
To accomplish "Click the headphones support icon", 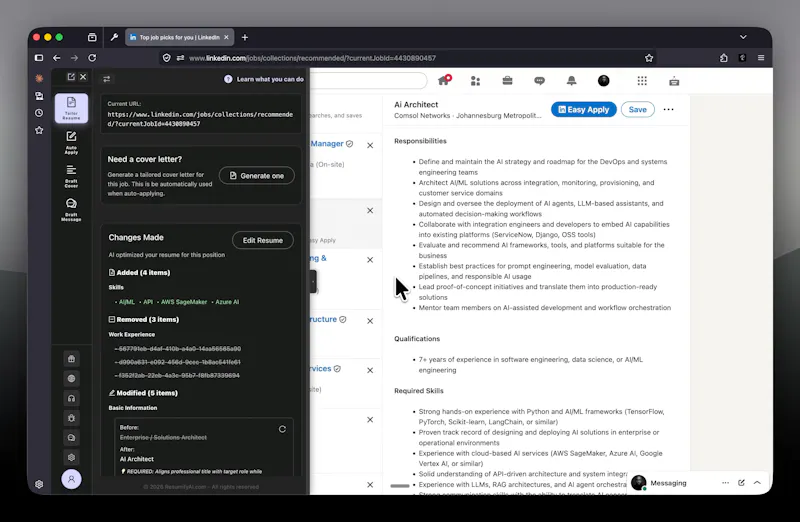I will pos(71,398).
